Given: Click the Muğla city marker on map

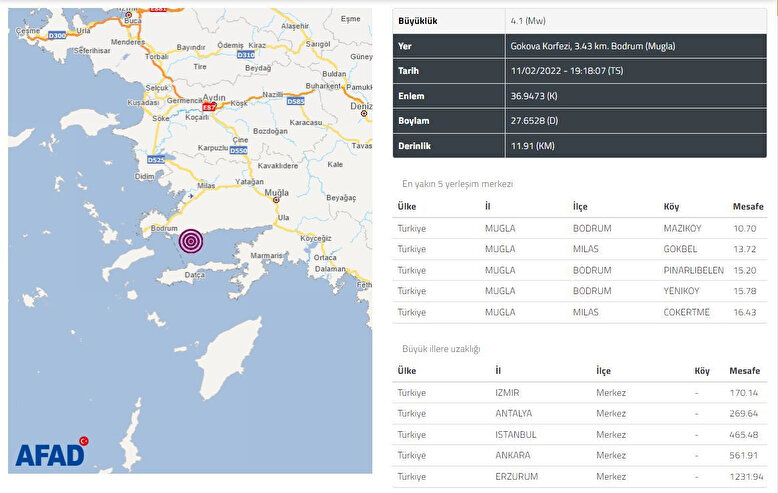Looking at the screenshot, I should (x=276, y=200).
